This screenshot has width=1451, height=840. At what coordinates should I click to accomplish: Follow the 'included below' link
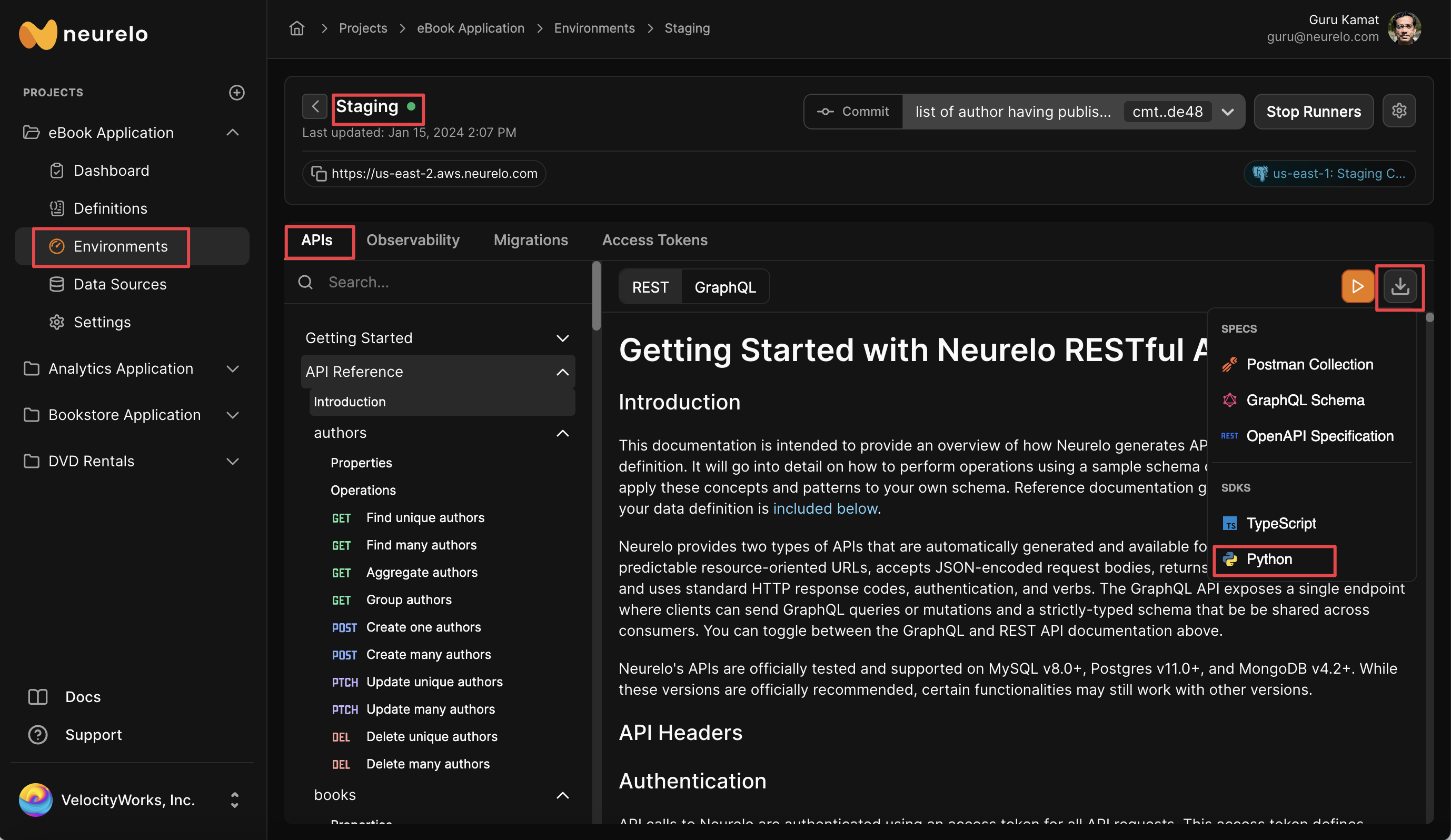pos(824,508)
